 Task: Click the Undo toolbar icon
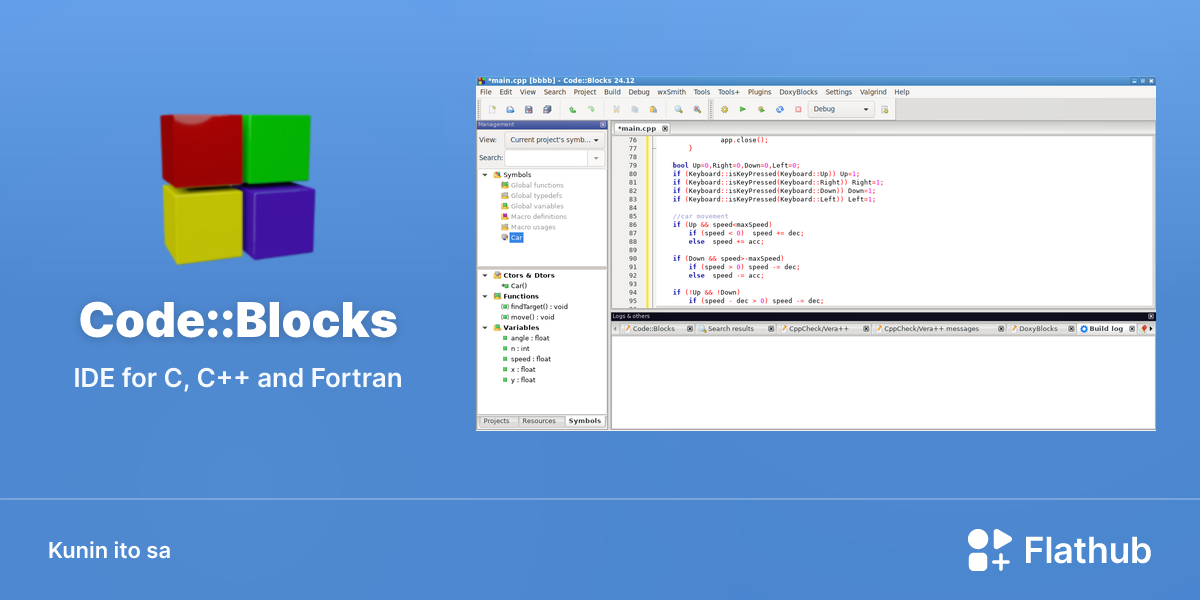tap(573, 109)
